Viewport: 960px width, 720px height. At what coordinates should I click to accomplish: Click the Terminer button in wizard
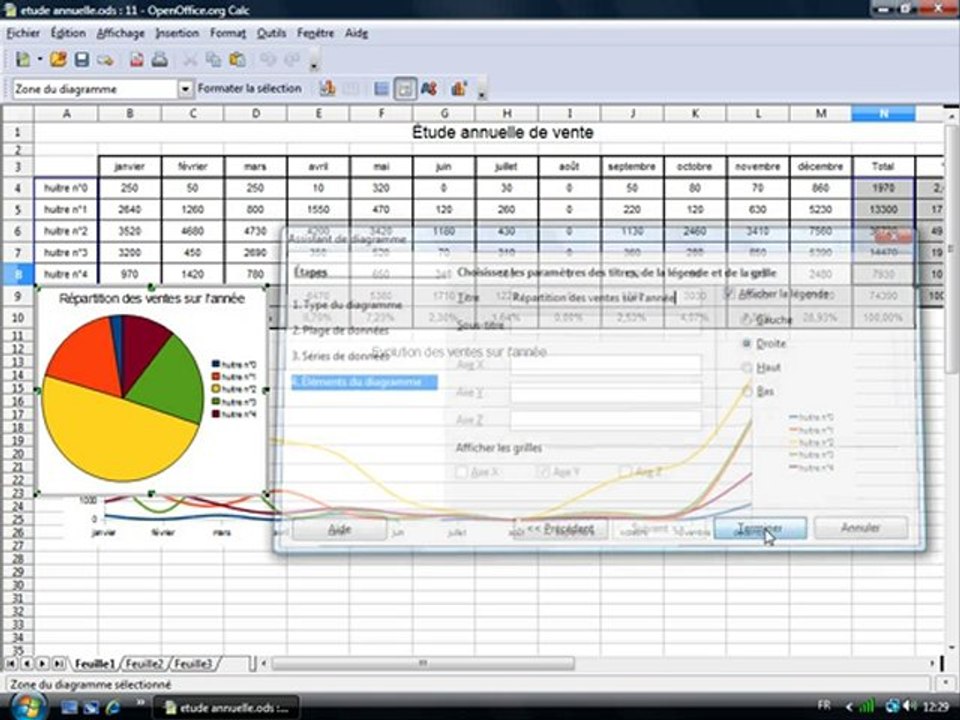760,528
